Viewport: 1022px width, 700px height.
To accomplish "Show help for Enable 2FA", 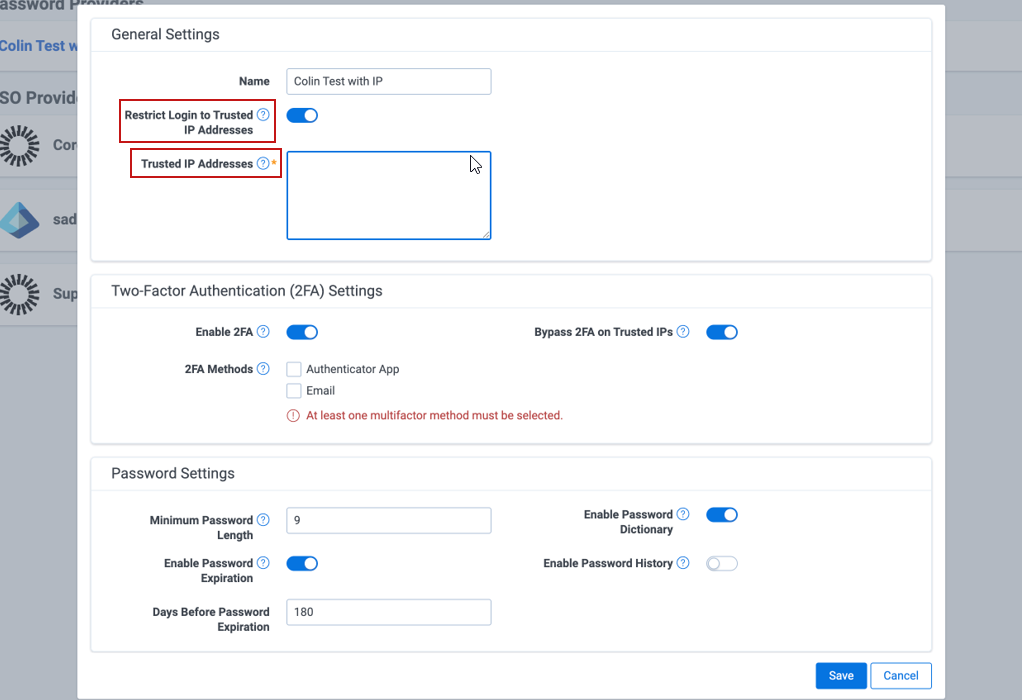I will (x=263, y=332).
